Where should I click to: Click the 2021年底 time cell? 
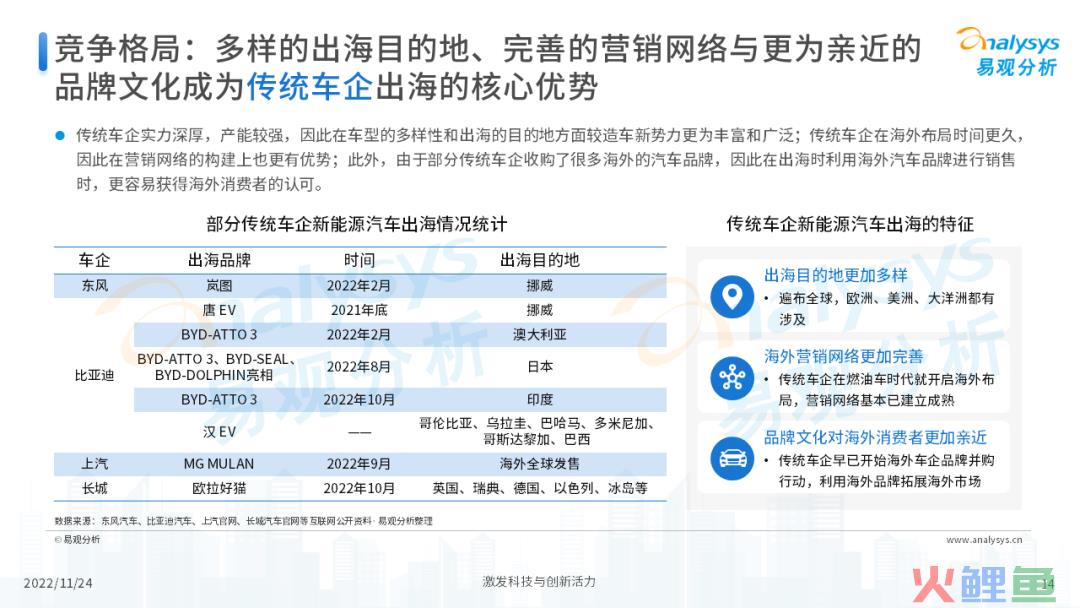pos(359,310)
